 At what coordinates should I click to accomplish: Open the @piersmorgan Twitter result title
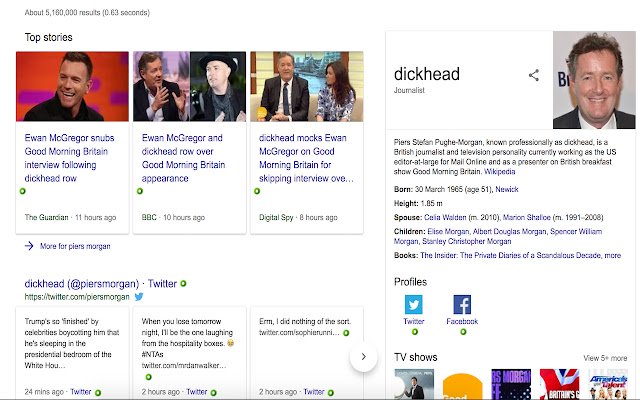pyautogui.click(x=100, y=284)
